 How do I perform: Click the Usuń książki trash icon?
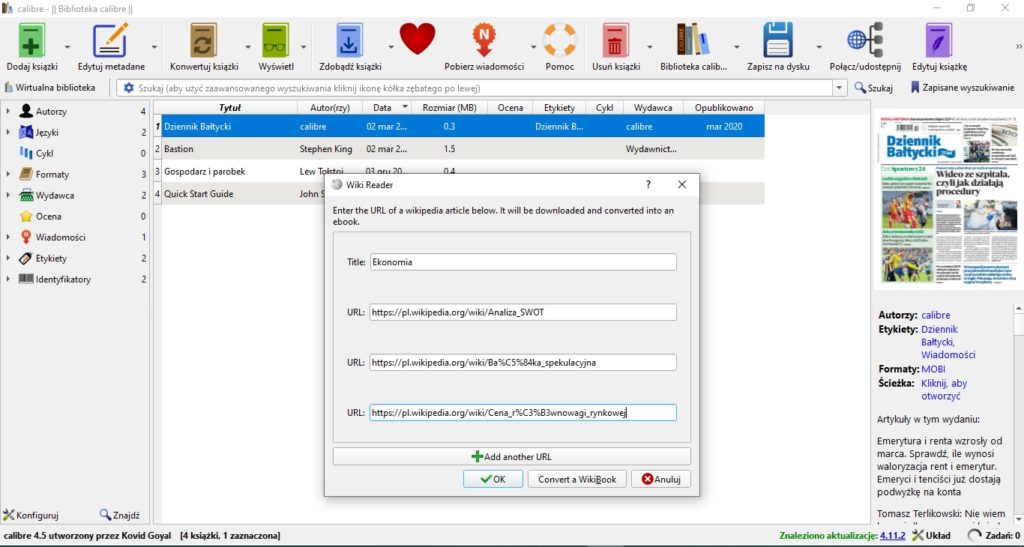615,40
